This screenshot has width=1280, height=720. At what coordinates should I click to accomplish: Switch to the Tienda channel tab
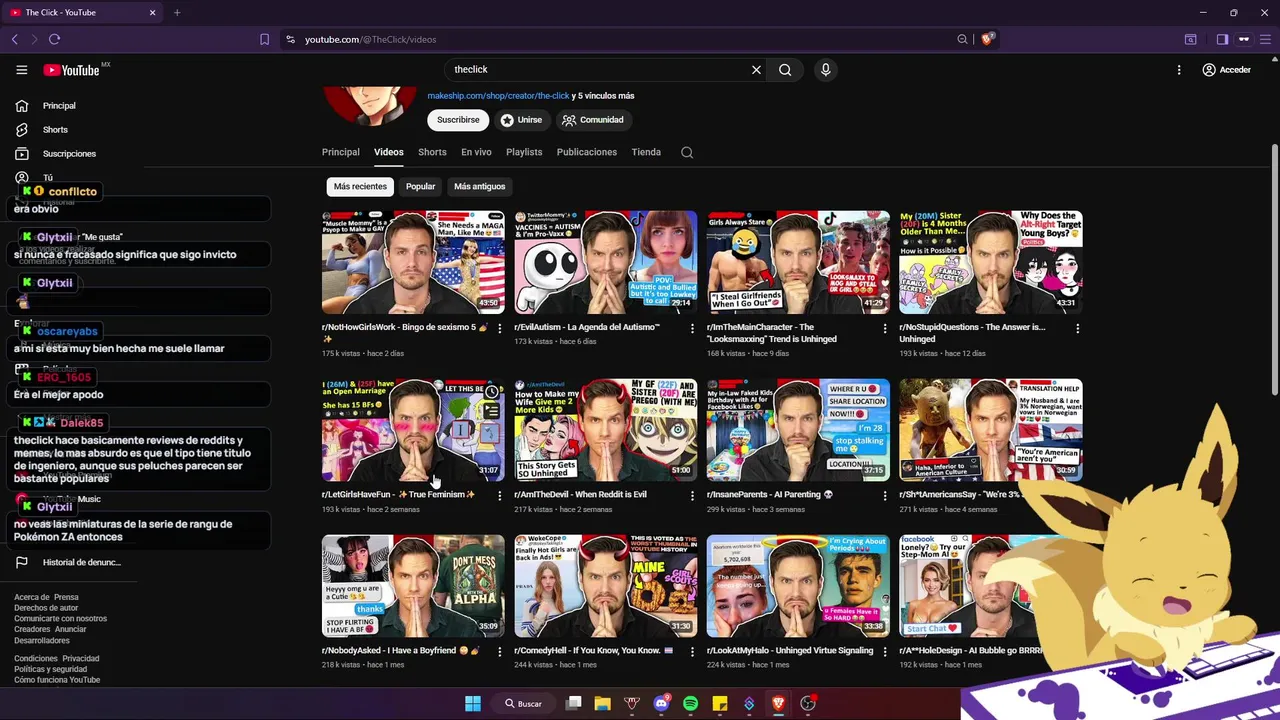pyautogui.click(x=646, y=152)
